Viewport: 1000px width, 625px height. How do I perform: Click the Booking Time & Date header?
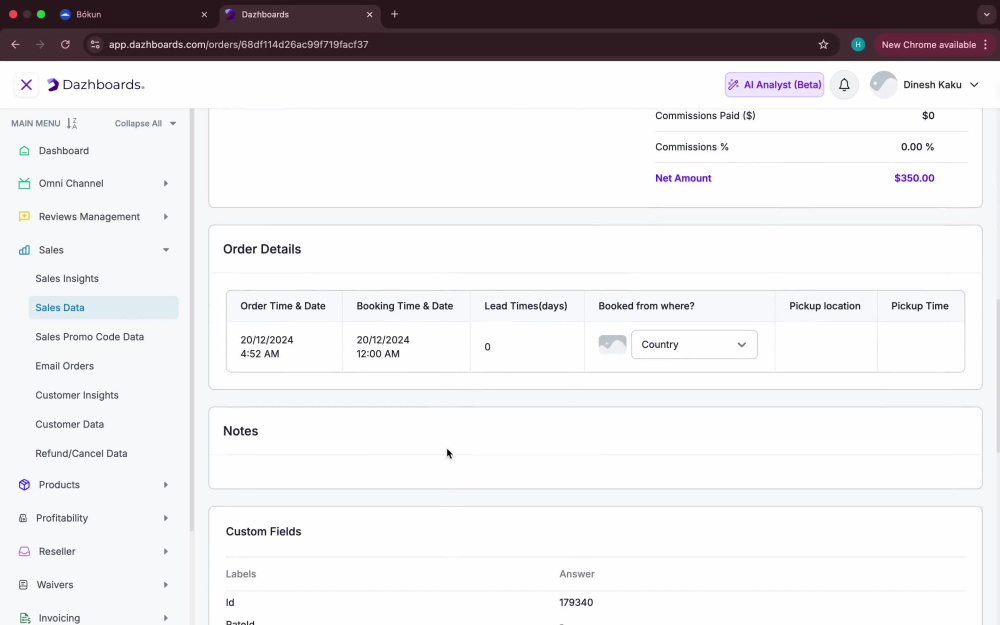tap(404, 306)
